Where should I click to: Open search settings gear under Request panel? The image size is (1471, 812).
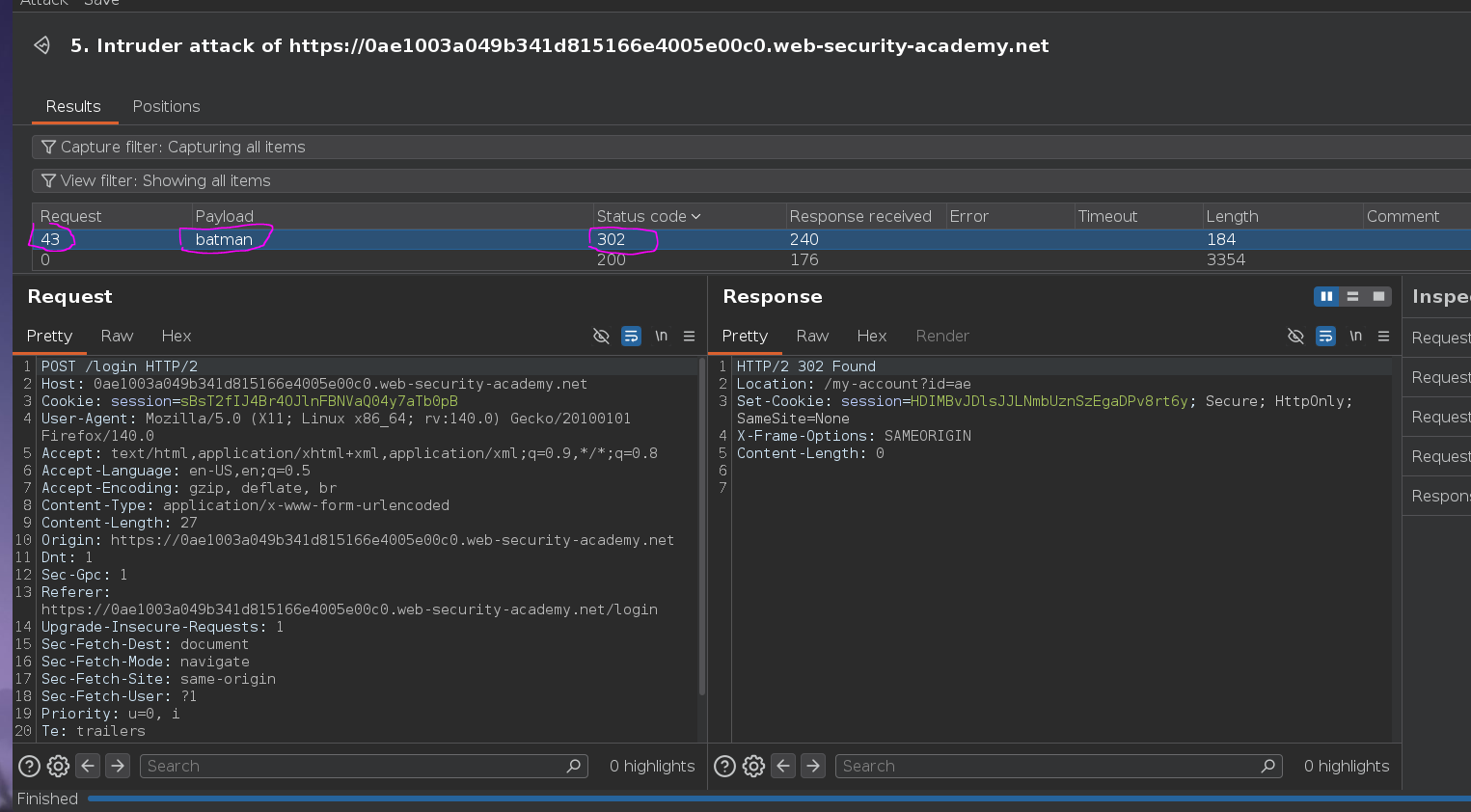click(58, 766)
